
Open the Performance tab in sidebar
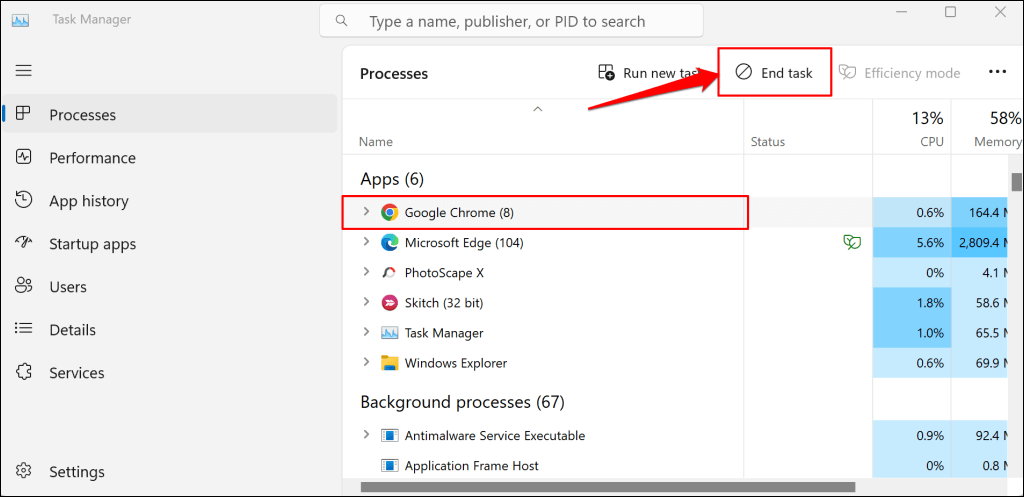[x=92, y=158]
